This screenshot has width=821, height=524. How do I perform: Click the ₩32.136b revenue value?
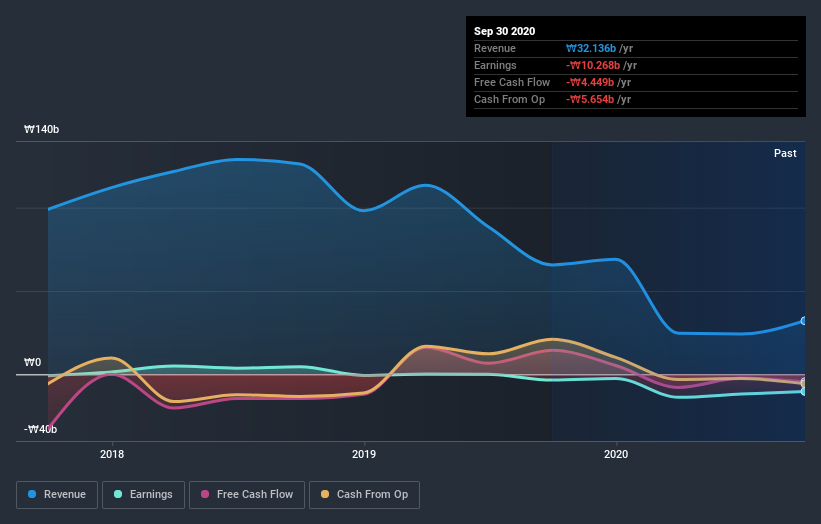(x=591, y=48)
